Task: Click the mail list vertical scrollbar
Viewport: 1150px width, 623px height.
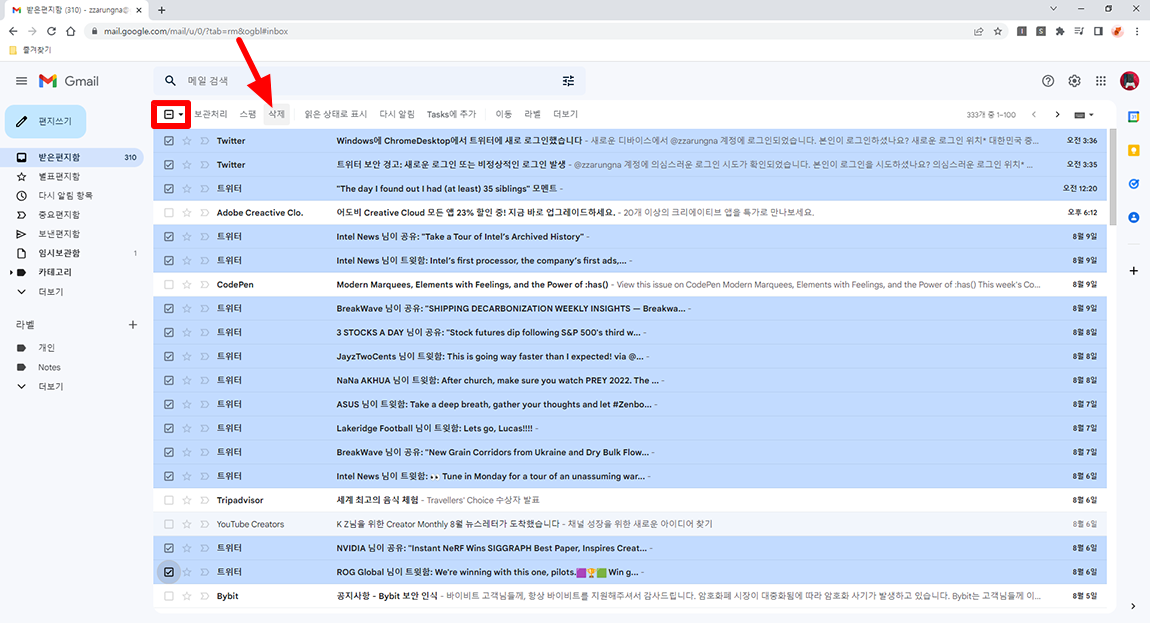Action: [1113, 176]
